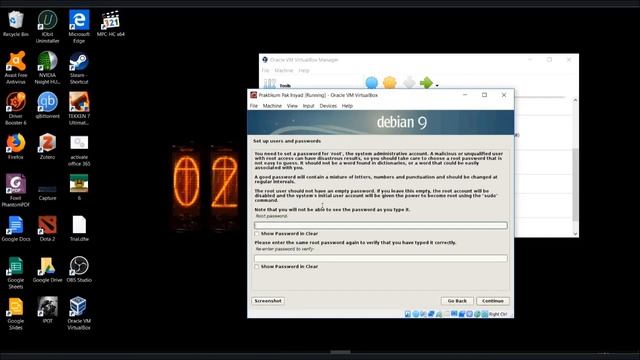Click the orange Settings gear in VirtualBox Manager
Viewport: 640px width, 360px height.
pyautogui.click(x=390, y=82)
